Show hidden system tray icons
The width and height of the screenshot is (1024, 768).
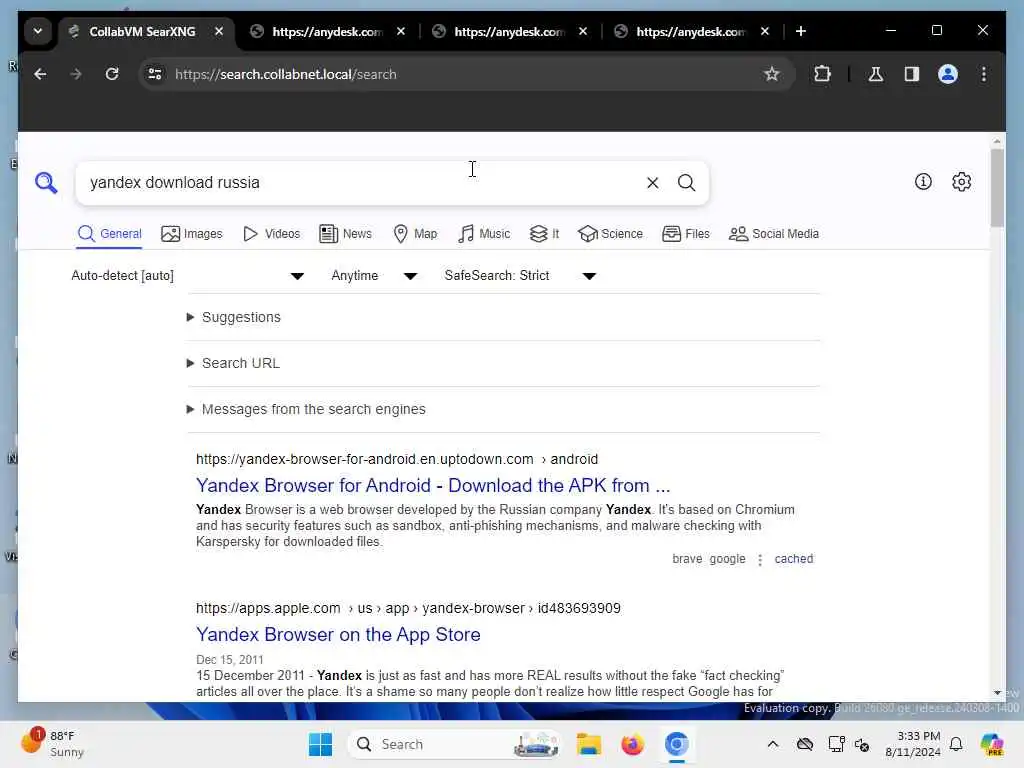[773, 744]
